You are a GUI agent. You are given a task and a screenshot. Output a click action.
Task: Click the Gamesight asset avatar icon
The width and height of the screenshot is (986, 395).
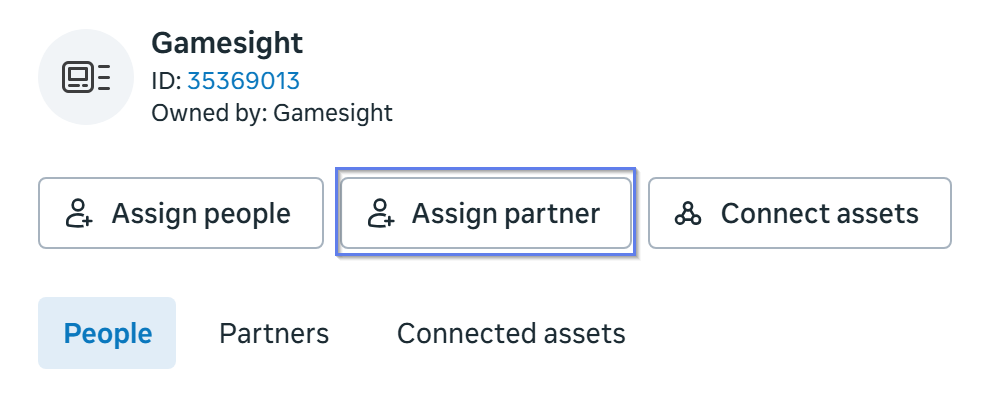tap(86, 77)
